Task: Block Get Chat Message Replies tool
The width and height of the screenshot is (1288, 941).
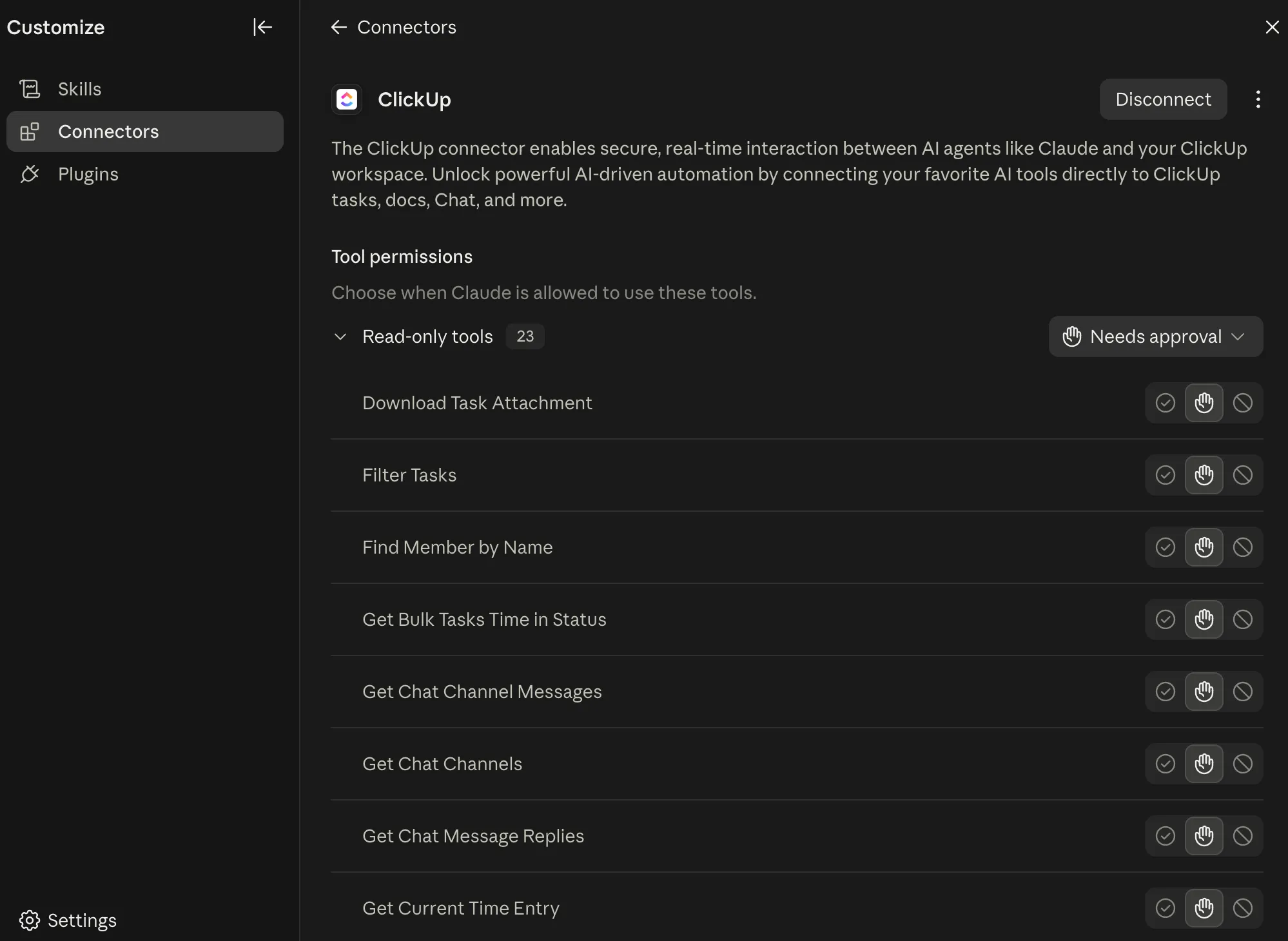Action: coord(1243,836)
